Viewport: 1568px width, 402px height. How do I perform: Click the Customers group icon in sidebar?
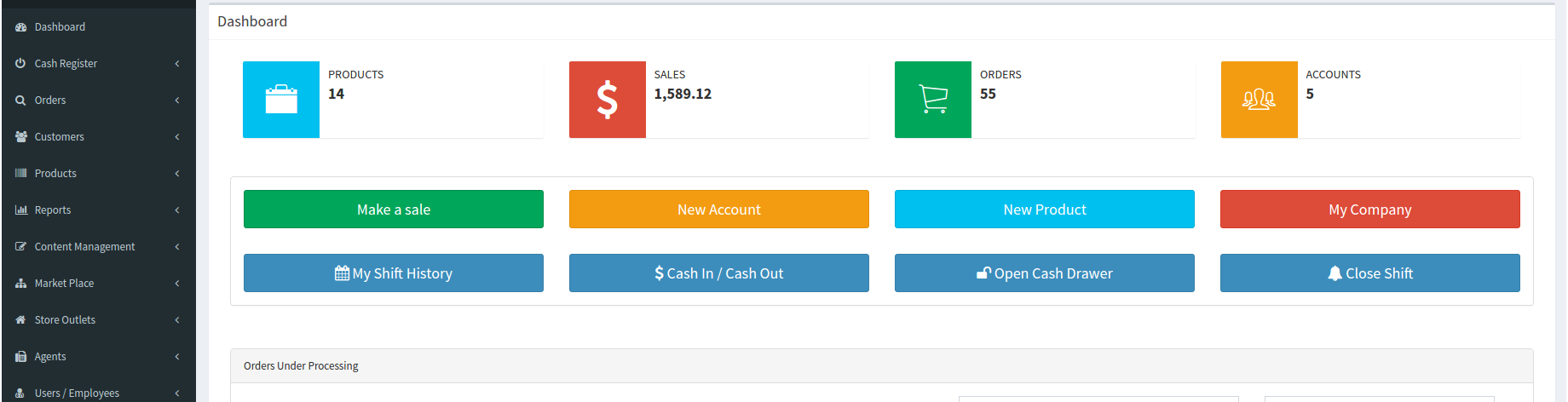(x=21, y=137)
